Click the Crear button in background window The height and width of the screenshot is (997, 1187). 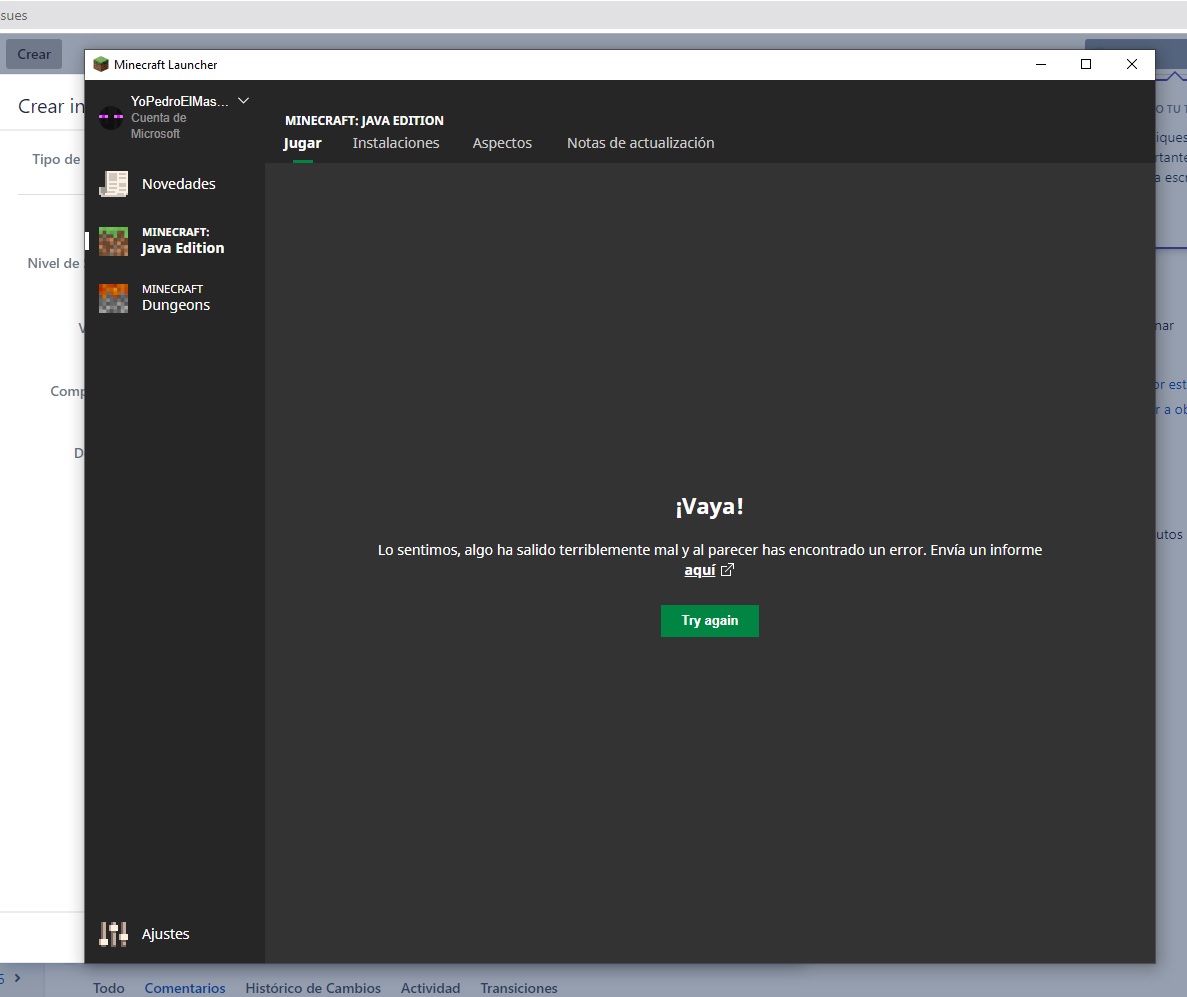[34, 55]
